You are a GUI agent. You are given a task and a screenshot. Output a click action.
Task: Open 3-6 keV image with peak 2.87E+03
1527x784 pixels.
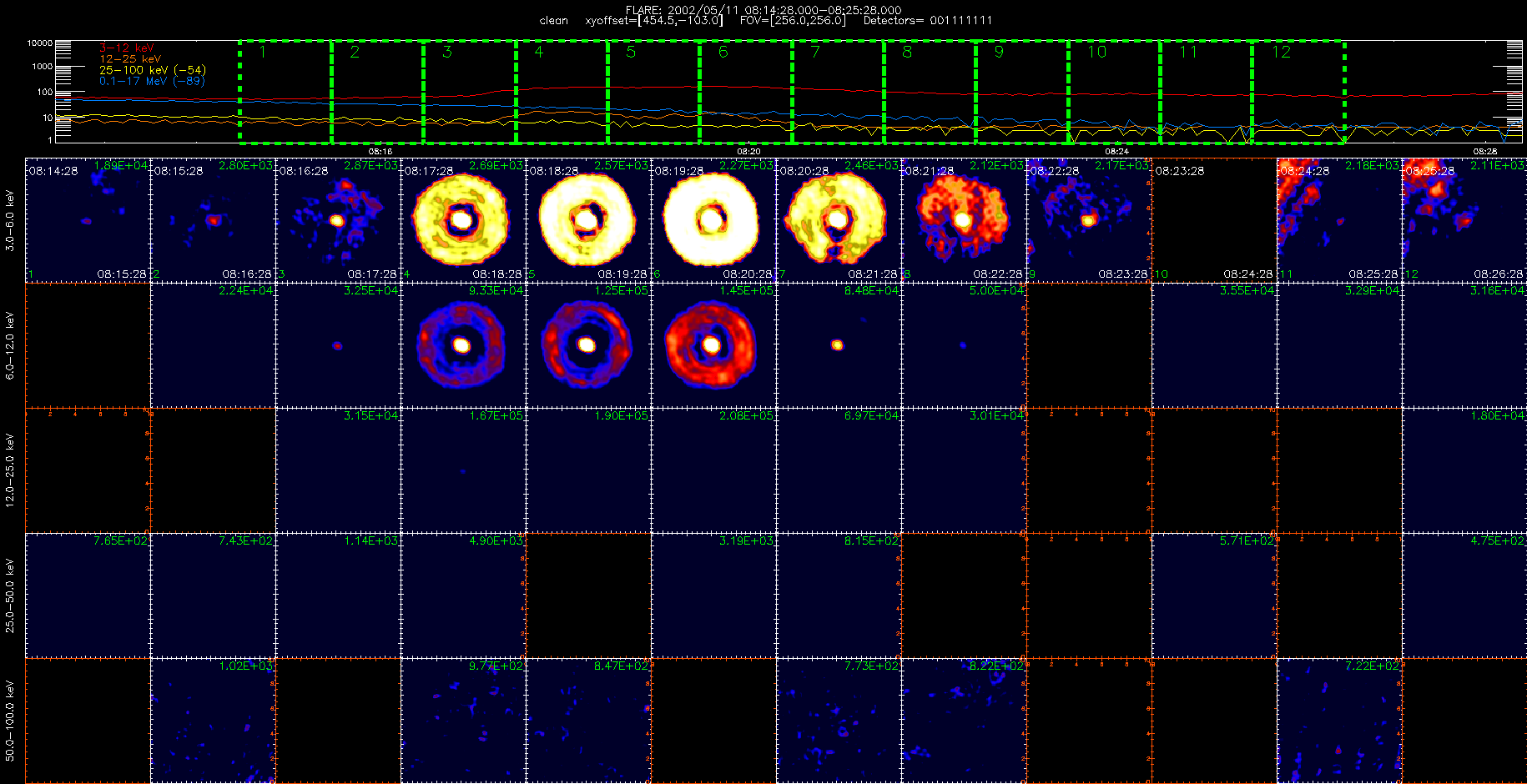pyautogui.click(x=339, y=220)
